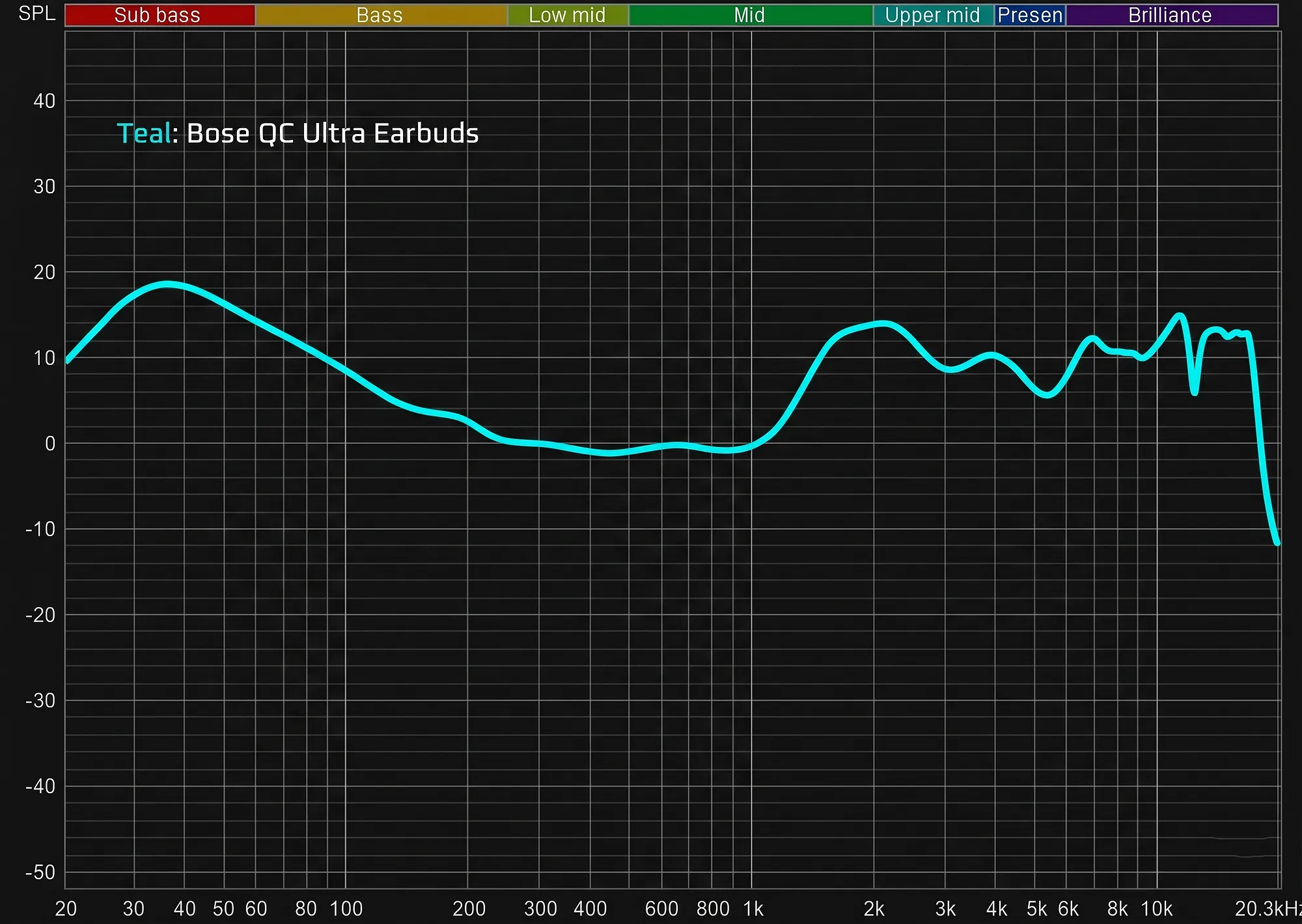Click the red Sub bass band label

click(160, 15)
